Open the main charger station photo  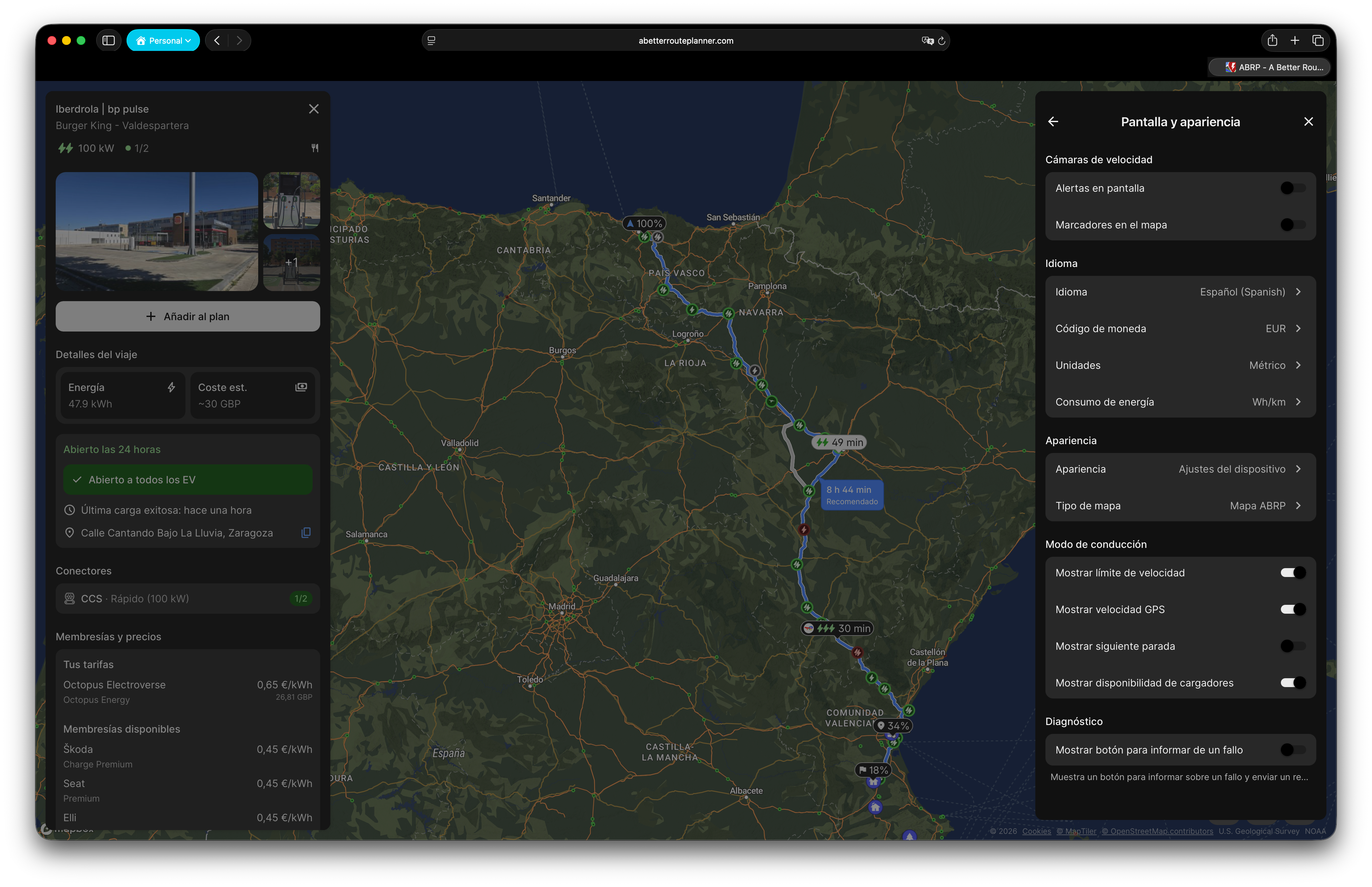(157, 231)
